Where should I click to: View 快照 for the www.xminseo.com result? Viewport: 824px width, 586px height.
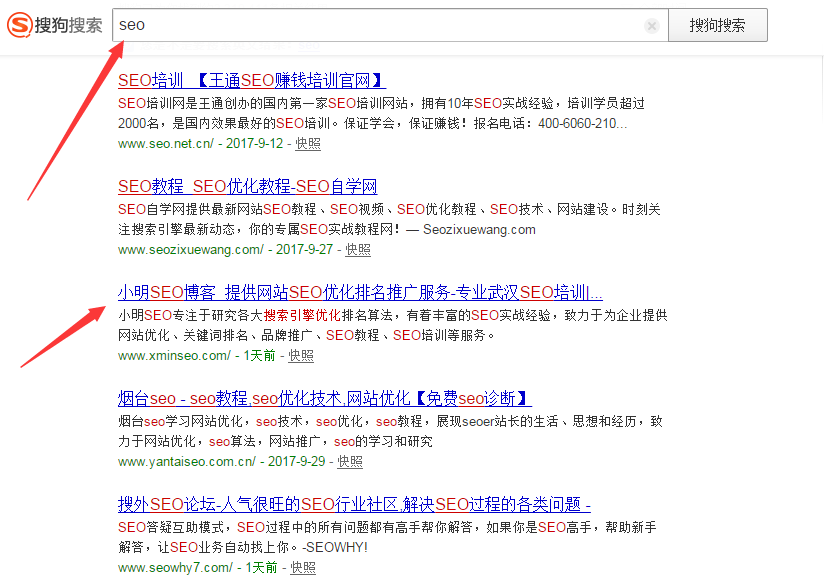(301, 356)
